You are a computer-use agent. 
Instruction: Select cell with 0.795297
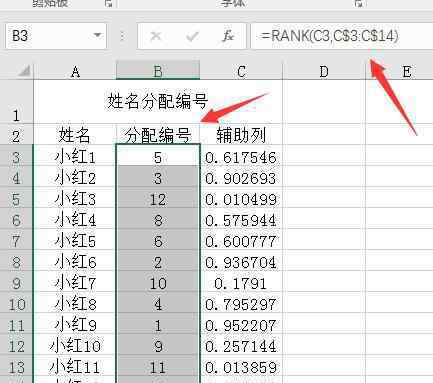click(x=241, y=302)
